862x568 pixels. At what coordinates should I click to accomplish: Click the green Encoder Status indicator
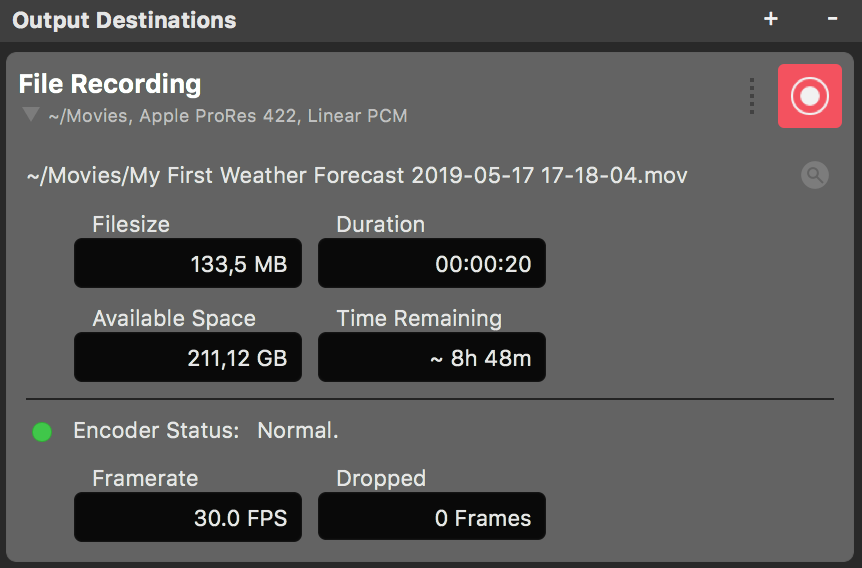tap(42, 432)
